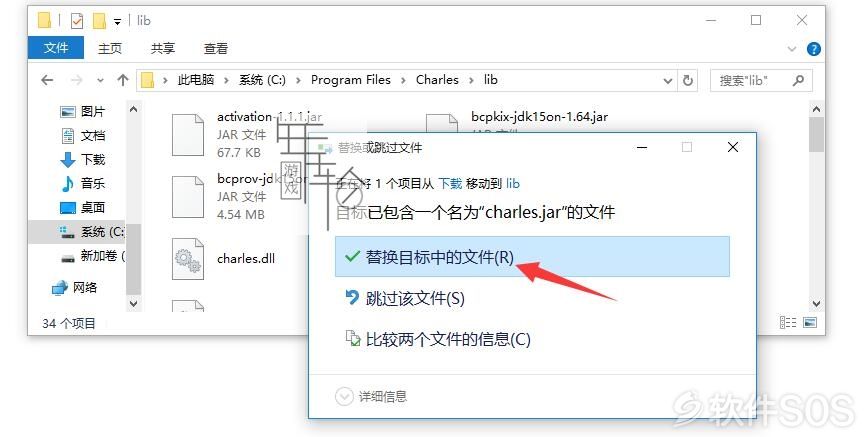Switch to the 查看 ribbon tab
Viewport: 868px width, 437px height.
click(x=215, y=49)
